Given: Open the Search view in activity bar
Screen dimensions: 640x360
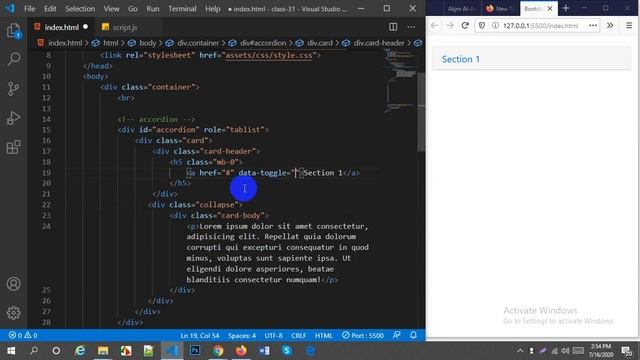Looking at the screenshot, I should point(13,60).
